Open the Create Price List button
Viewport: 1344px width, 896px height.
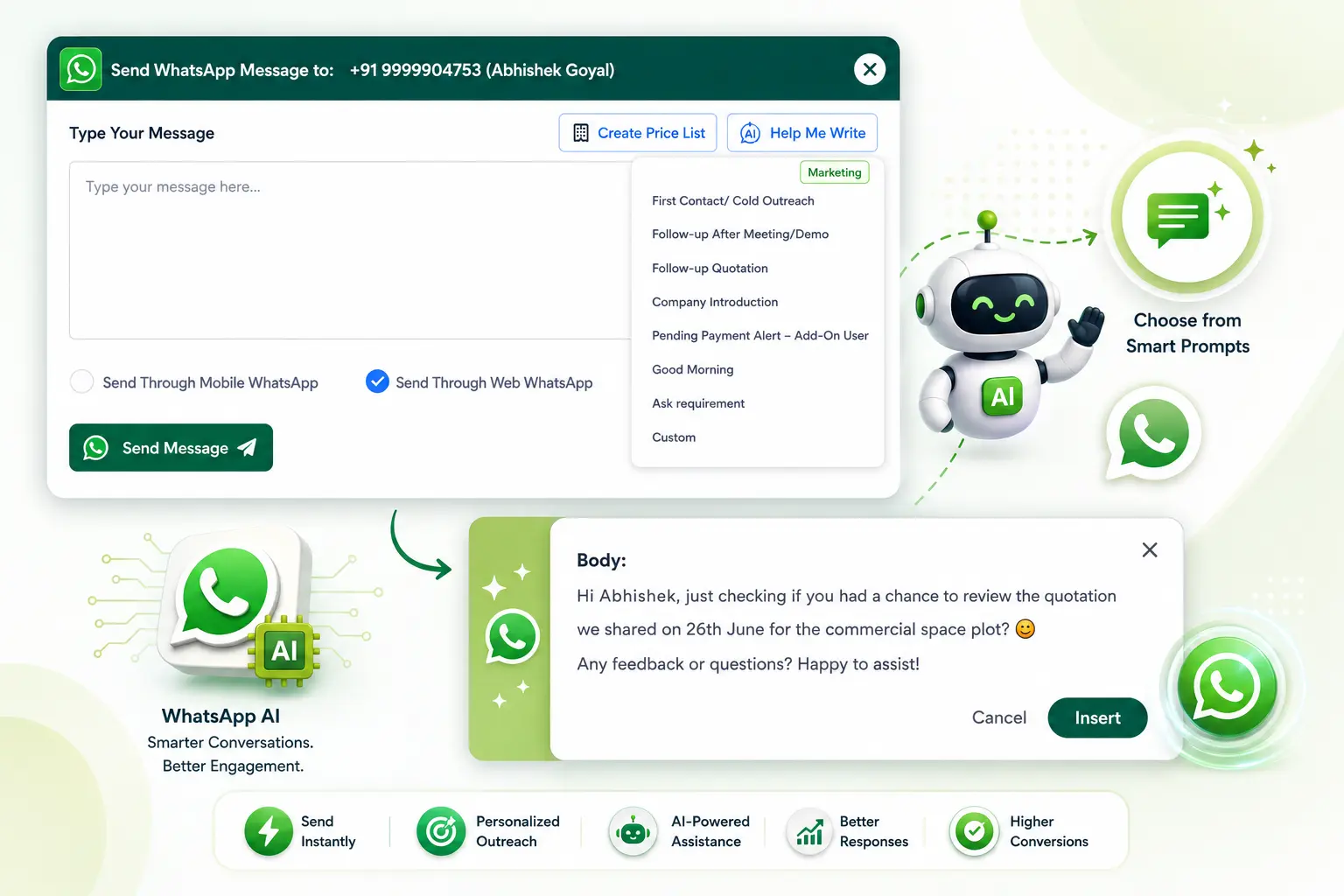tap(638, 133)
